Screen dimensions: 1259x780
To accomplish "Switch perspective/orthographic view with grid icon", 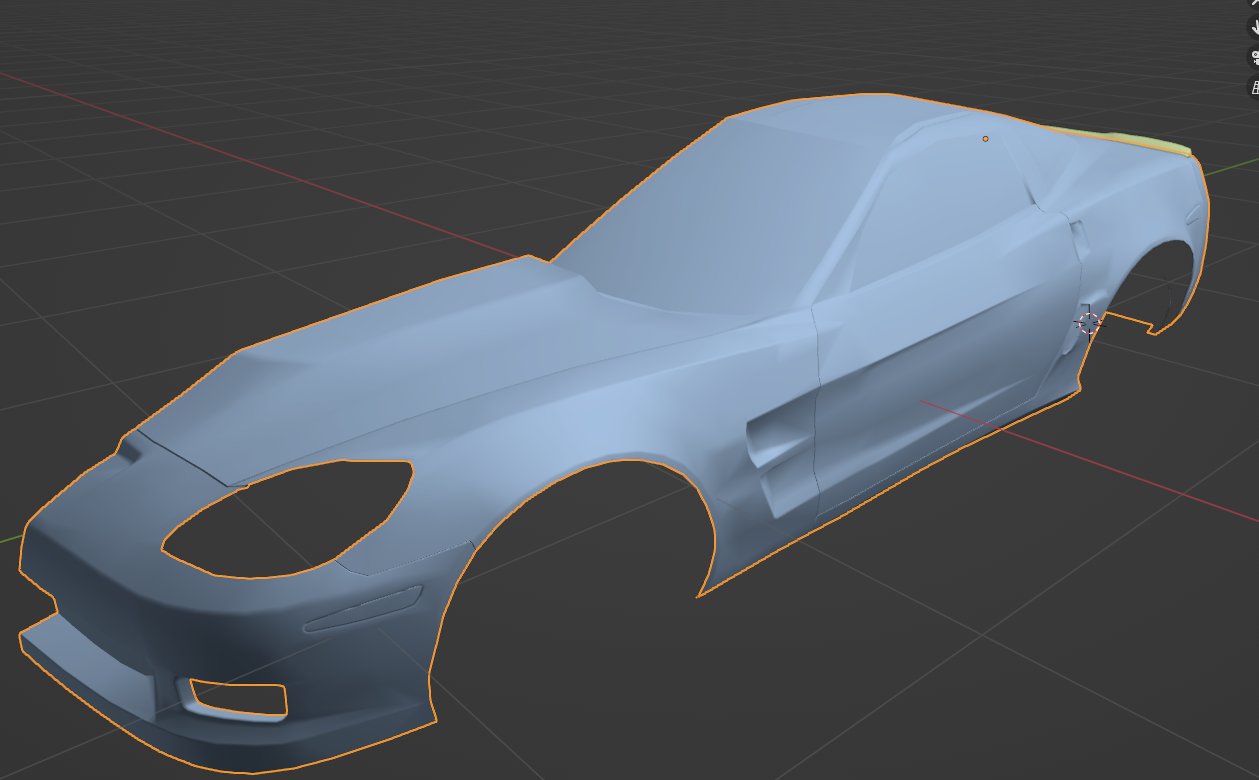I will 1255,87.
